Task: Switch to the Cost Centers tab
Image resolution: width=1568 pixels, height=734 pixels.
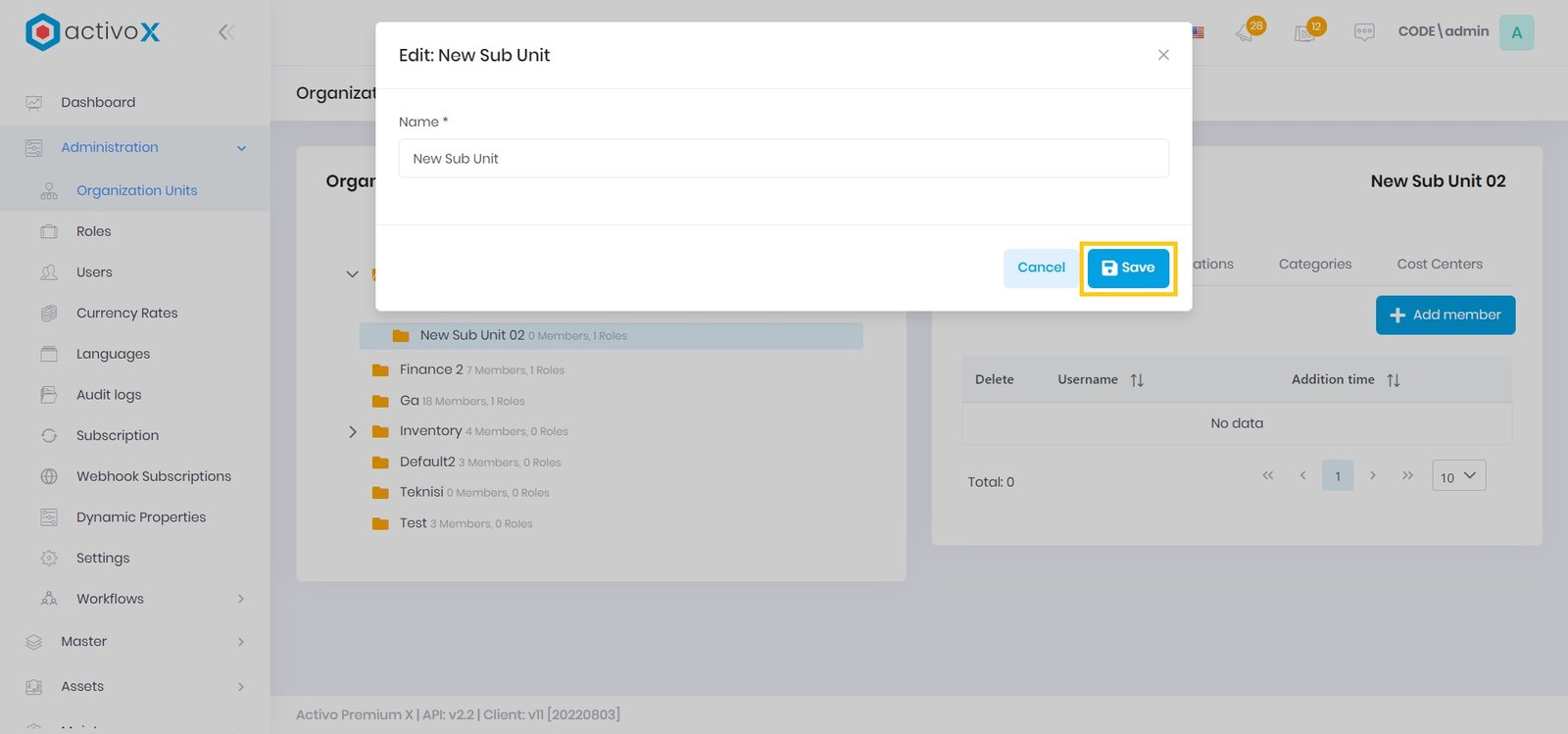Action: 1439,264
